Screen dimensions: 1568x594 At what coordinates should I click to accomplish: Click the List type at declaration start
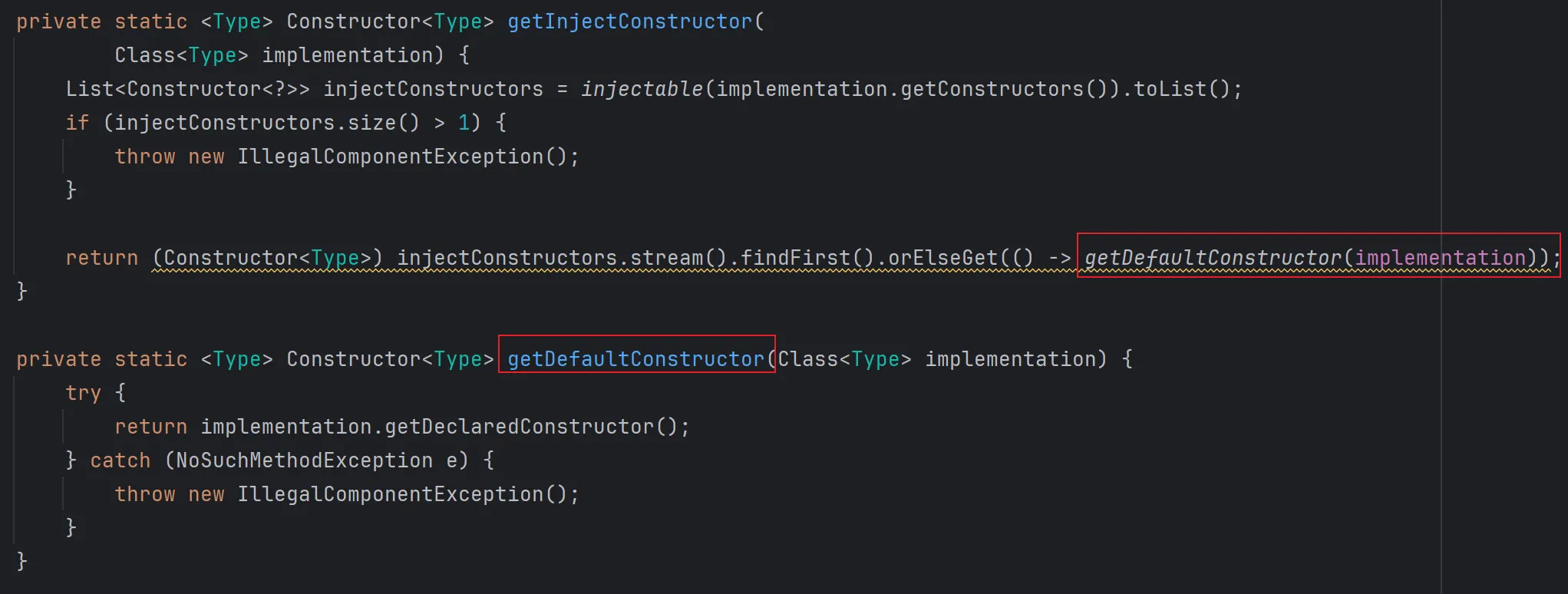pyautogui.click(x=89, y=89)
